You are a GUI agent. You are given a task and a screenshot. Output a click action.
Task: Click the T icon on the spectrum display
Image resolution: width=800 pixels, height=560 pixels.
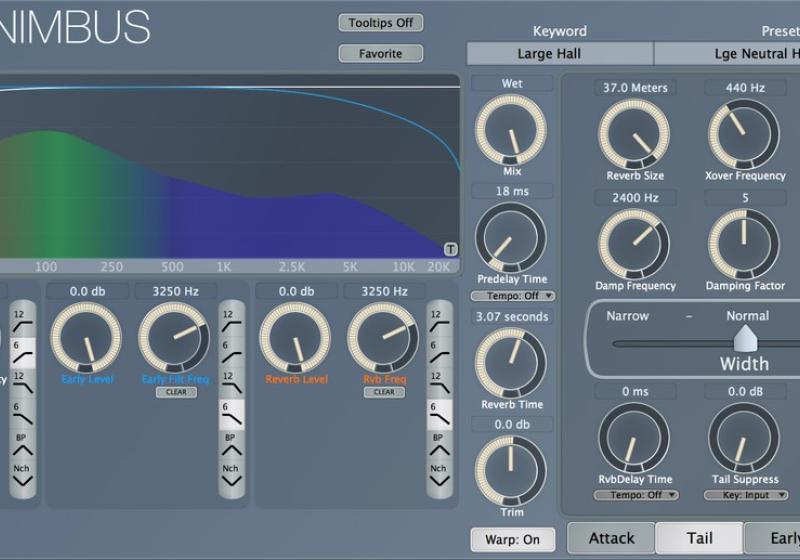(x=450, y=249)
